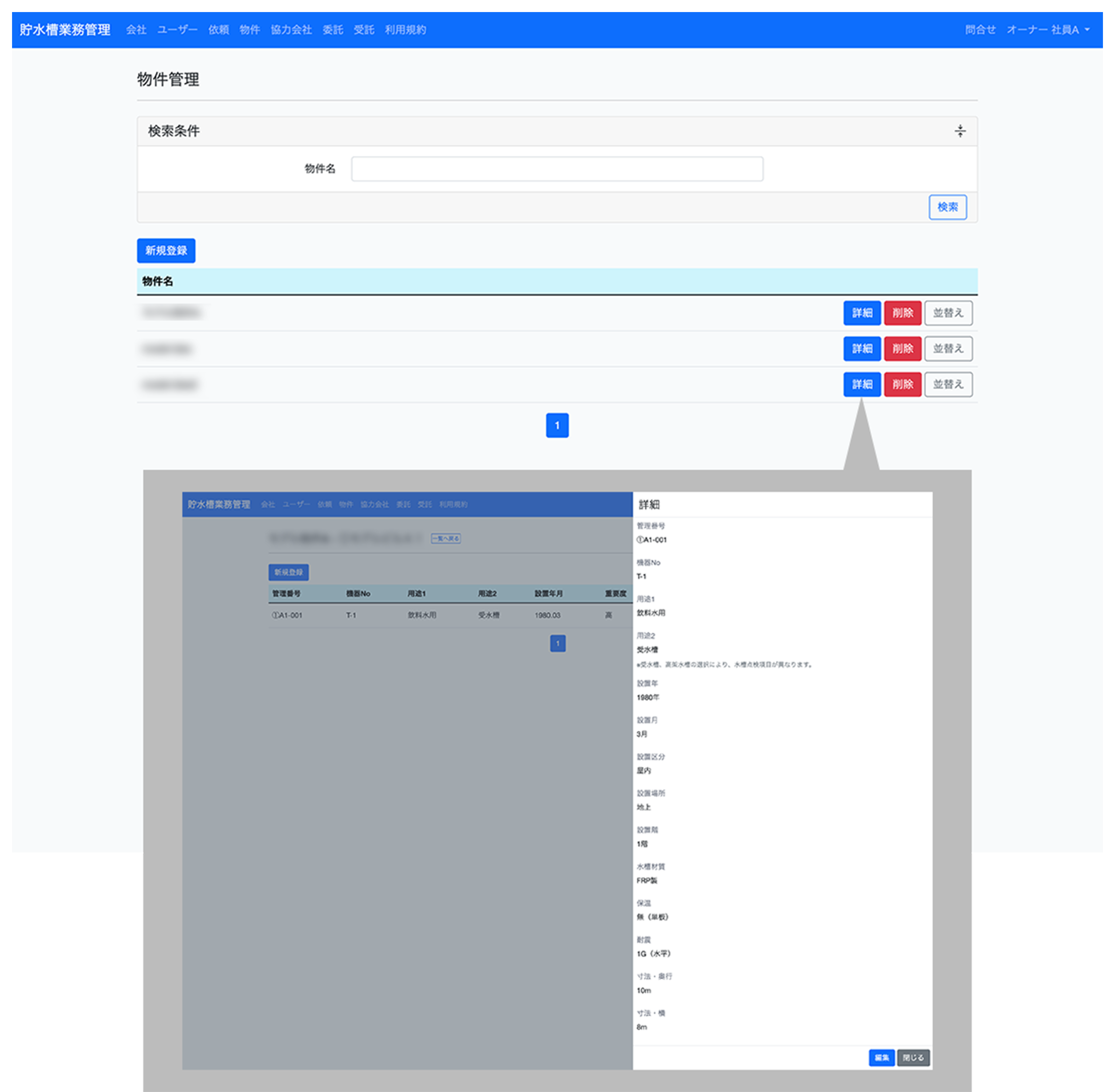
Task: Open 詳細 for the third property row
Action: click(862, 384)
